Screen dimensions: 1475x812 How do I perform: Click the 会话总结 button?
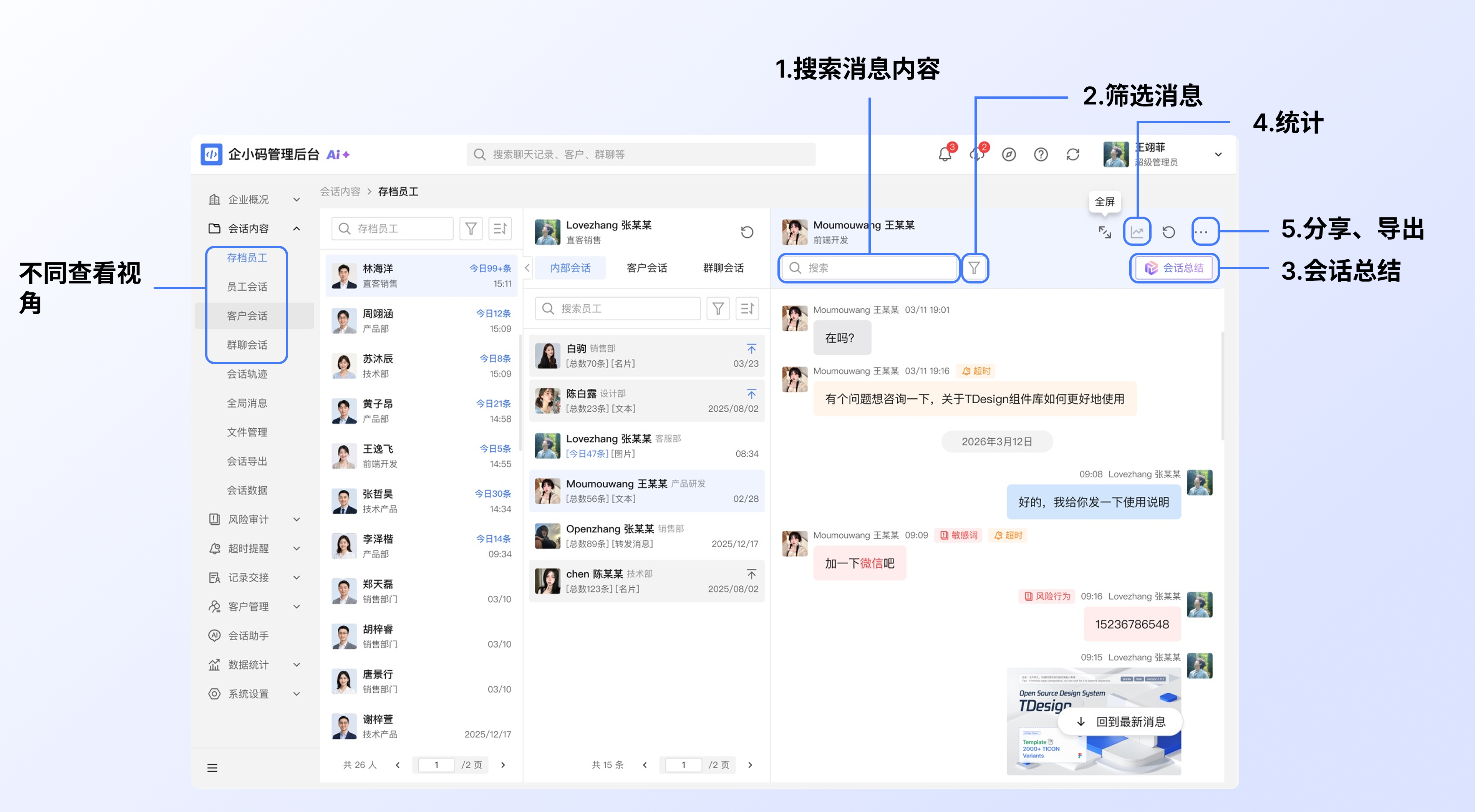tap(1174, 268)
